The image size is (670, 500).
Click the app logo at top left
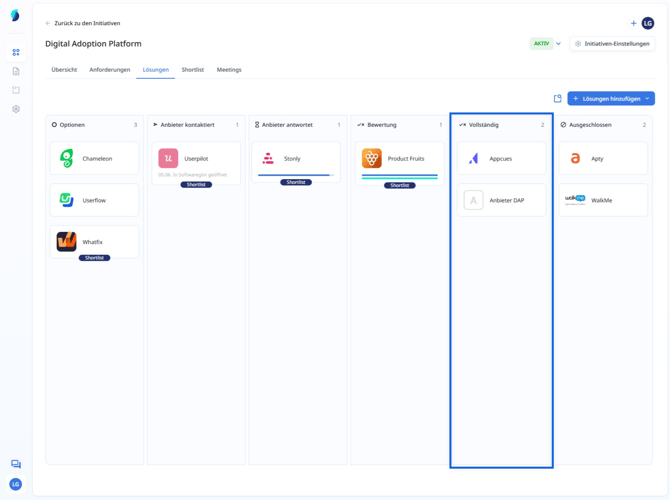[x=15, y=16]
